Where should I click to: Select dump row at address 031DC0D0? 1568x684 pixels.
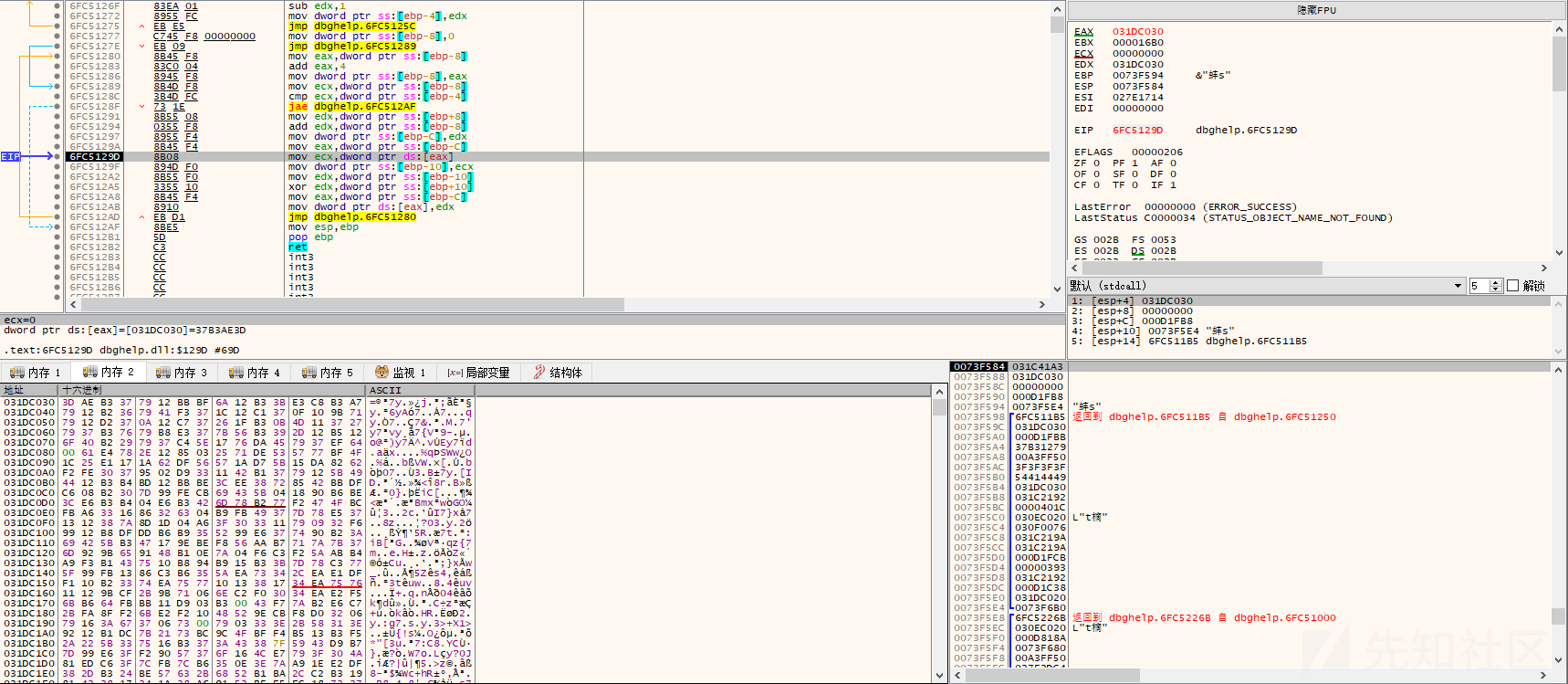pos(465,503)
